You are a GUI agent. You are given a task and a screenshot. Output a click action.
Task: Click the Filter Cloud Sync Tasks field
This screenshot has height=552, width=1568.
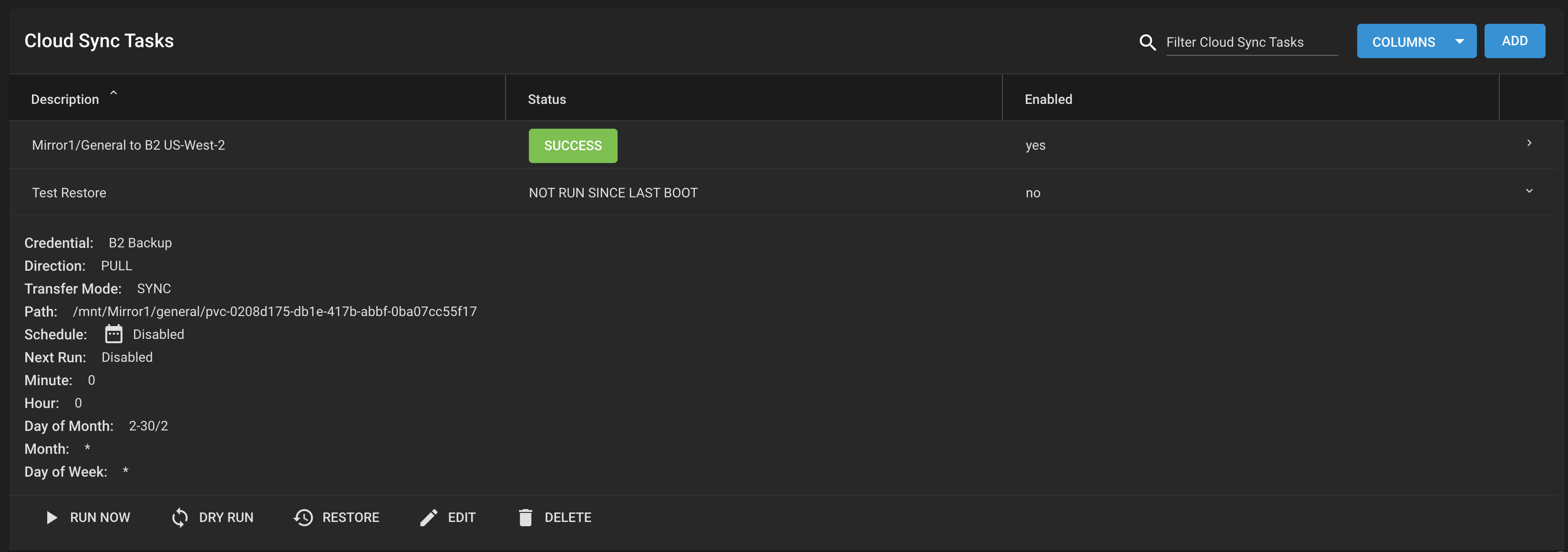(x=1251, y=42)
